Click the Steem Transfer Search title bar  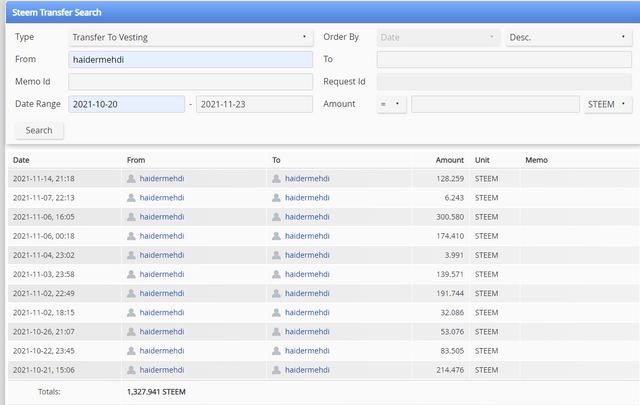pos(323,12)
